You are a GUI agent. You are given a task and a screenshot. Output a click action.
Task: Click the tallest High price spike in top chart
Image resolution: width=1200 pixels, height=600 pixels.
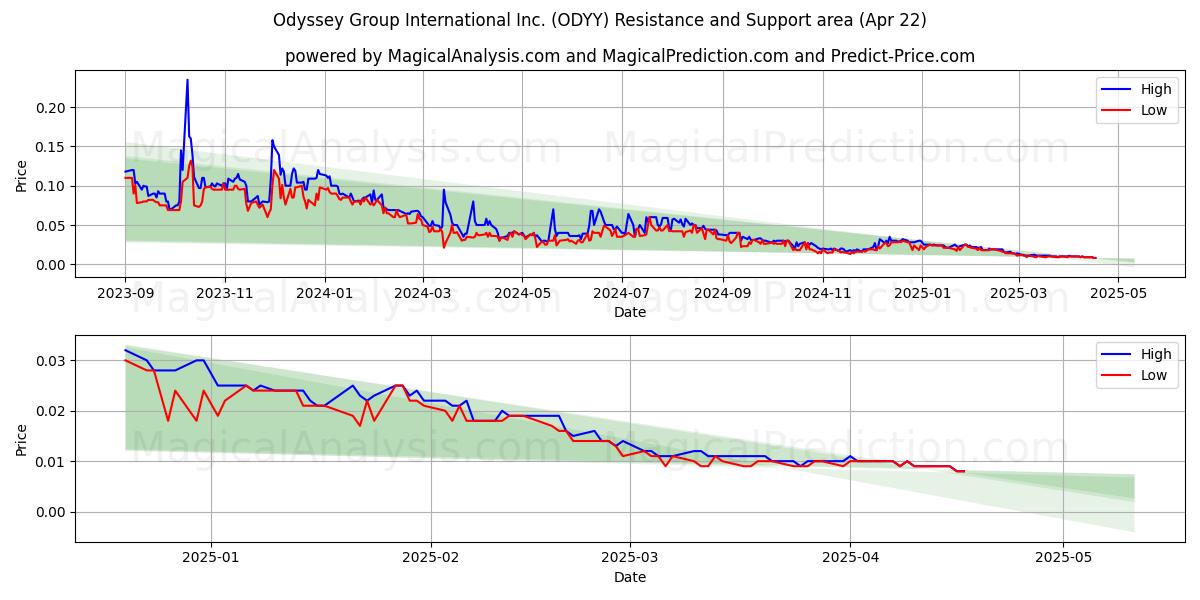(x=187, y=81)
